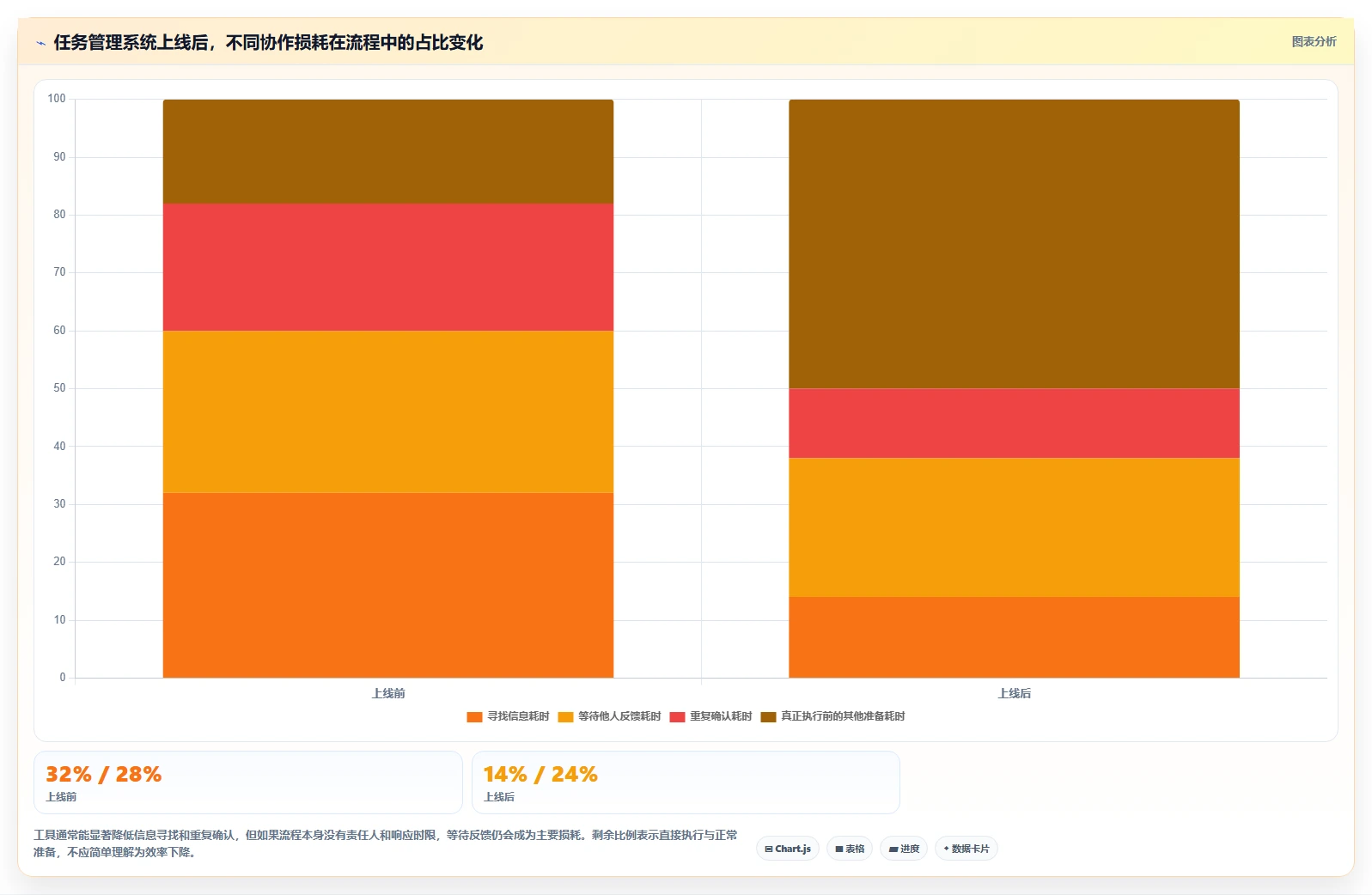Click the red 重复确认 segment of 上线前 bar
1372x895 pixels.
pos(388,267)
